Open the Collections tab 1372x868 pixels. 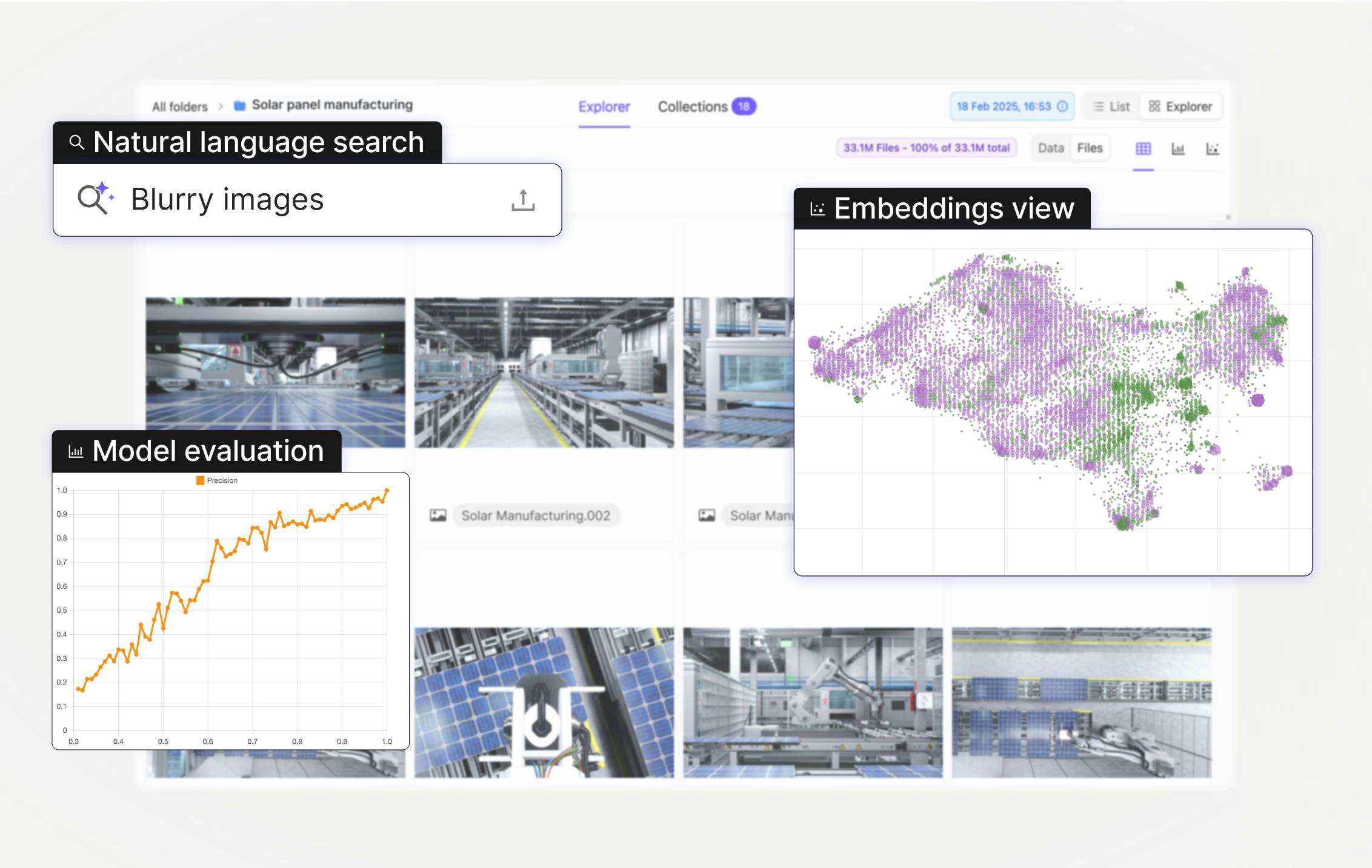[693, 107]
